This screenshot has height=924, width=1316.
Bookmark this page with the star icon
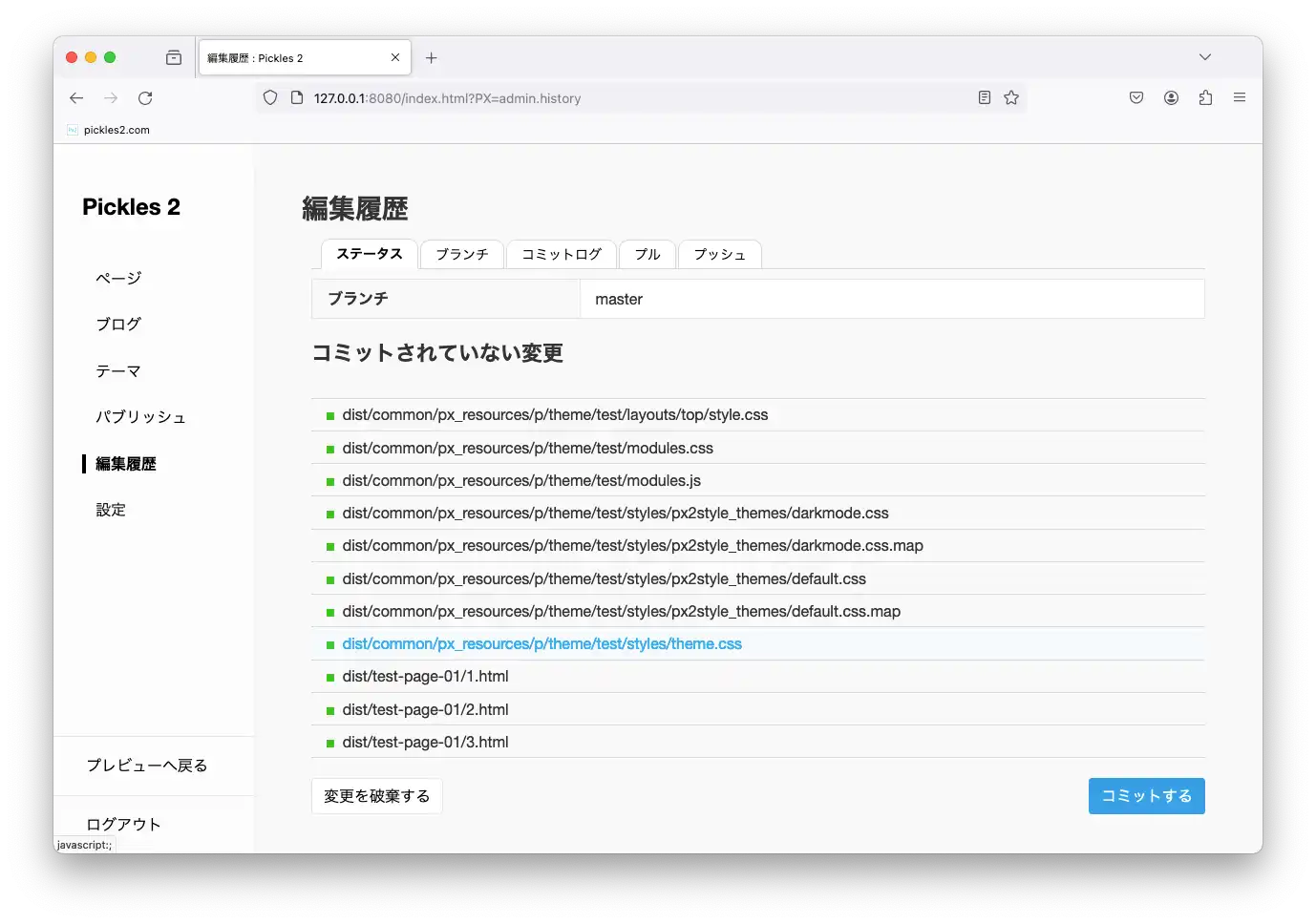1011,98
